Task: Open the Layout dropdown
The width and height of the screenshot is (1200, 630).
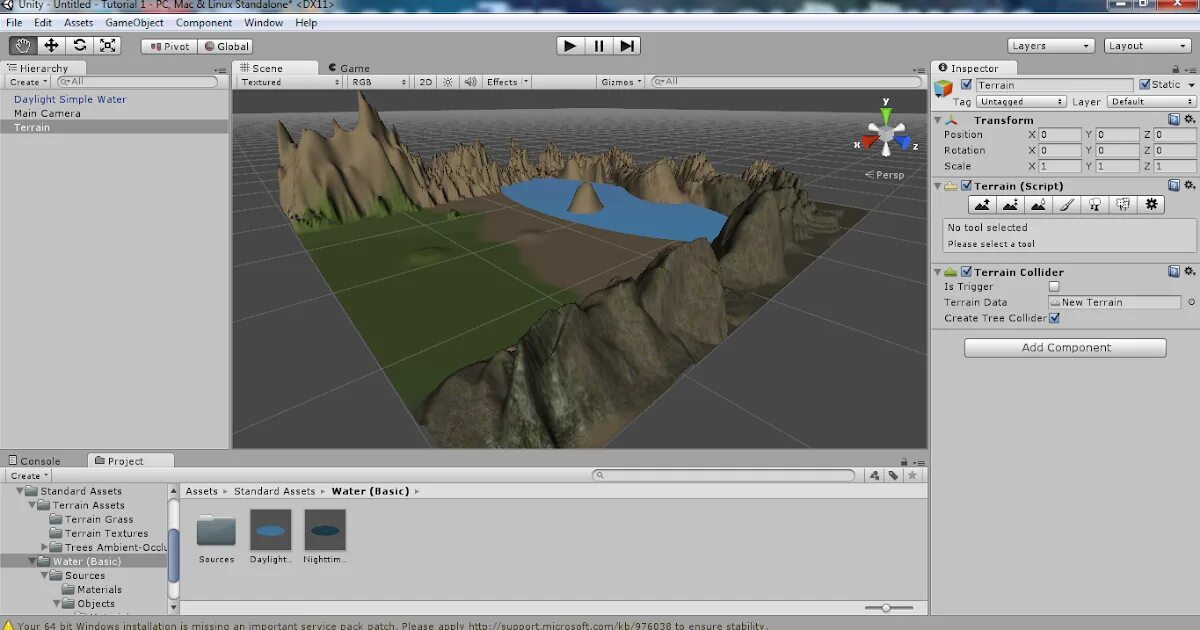Action: point(1147,46)
